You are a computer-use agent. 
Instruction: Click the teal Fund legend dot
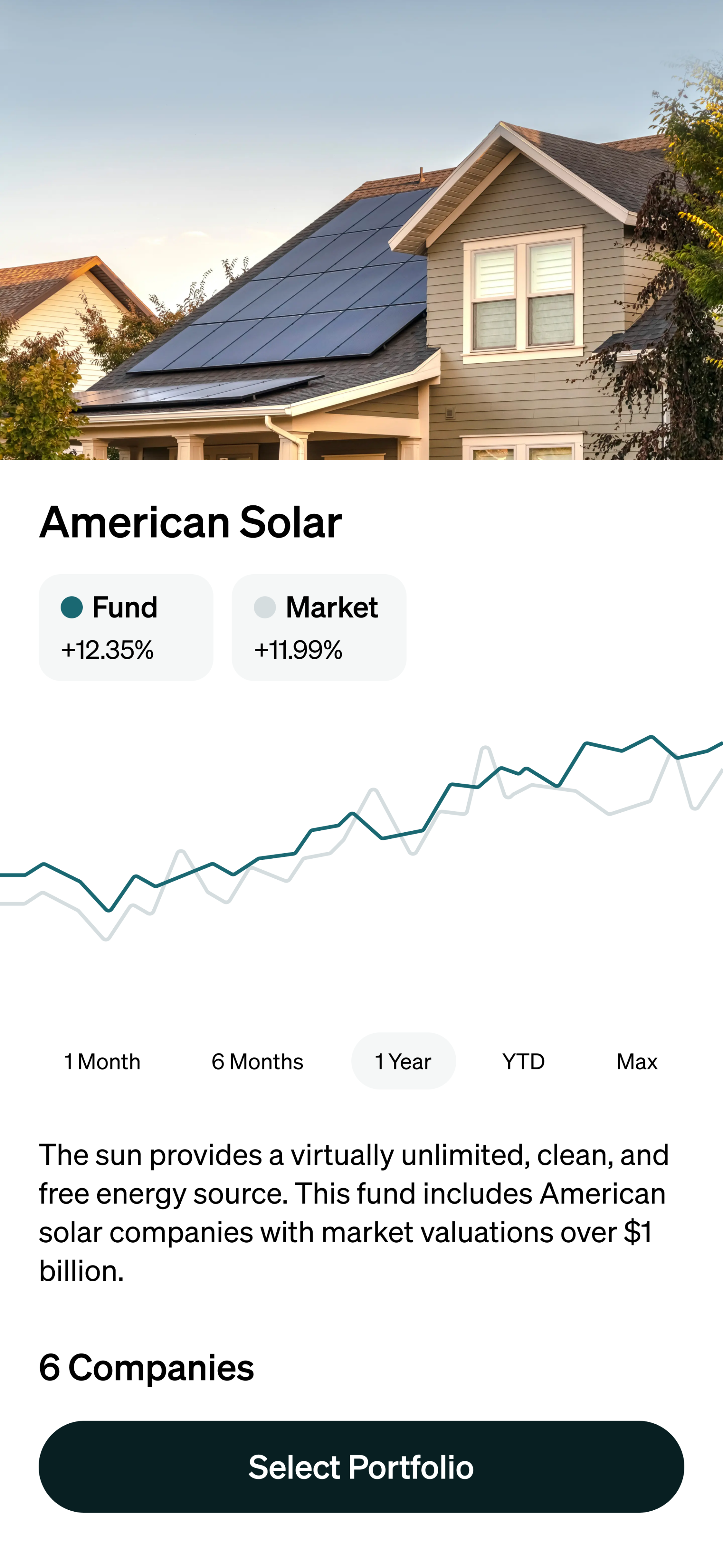(x=72, y=607)
